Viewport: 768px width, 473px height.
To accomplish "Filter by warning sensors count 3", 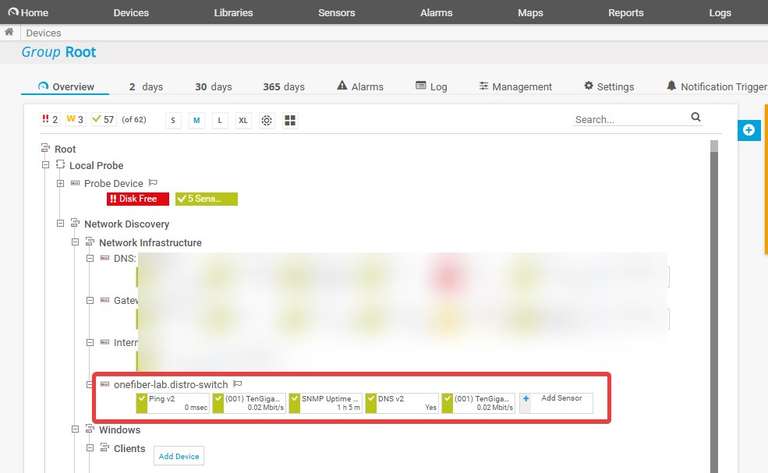I will [x=75, y=119].
